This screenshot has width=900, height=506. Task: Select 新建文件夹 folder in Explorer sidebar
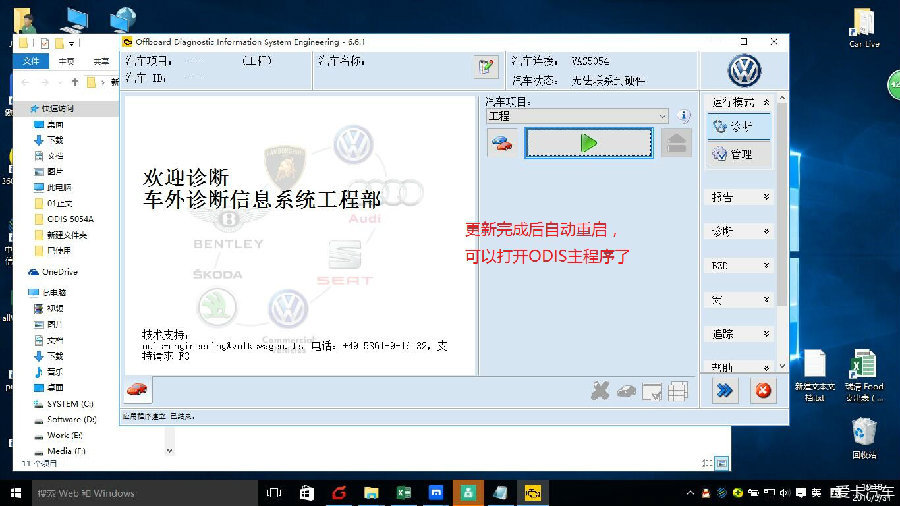[60, 235]
